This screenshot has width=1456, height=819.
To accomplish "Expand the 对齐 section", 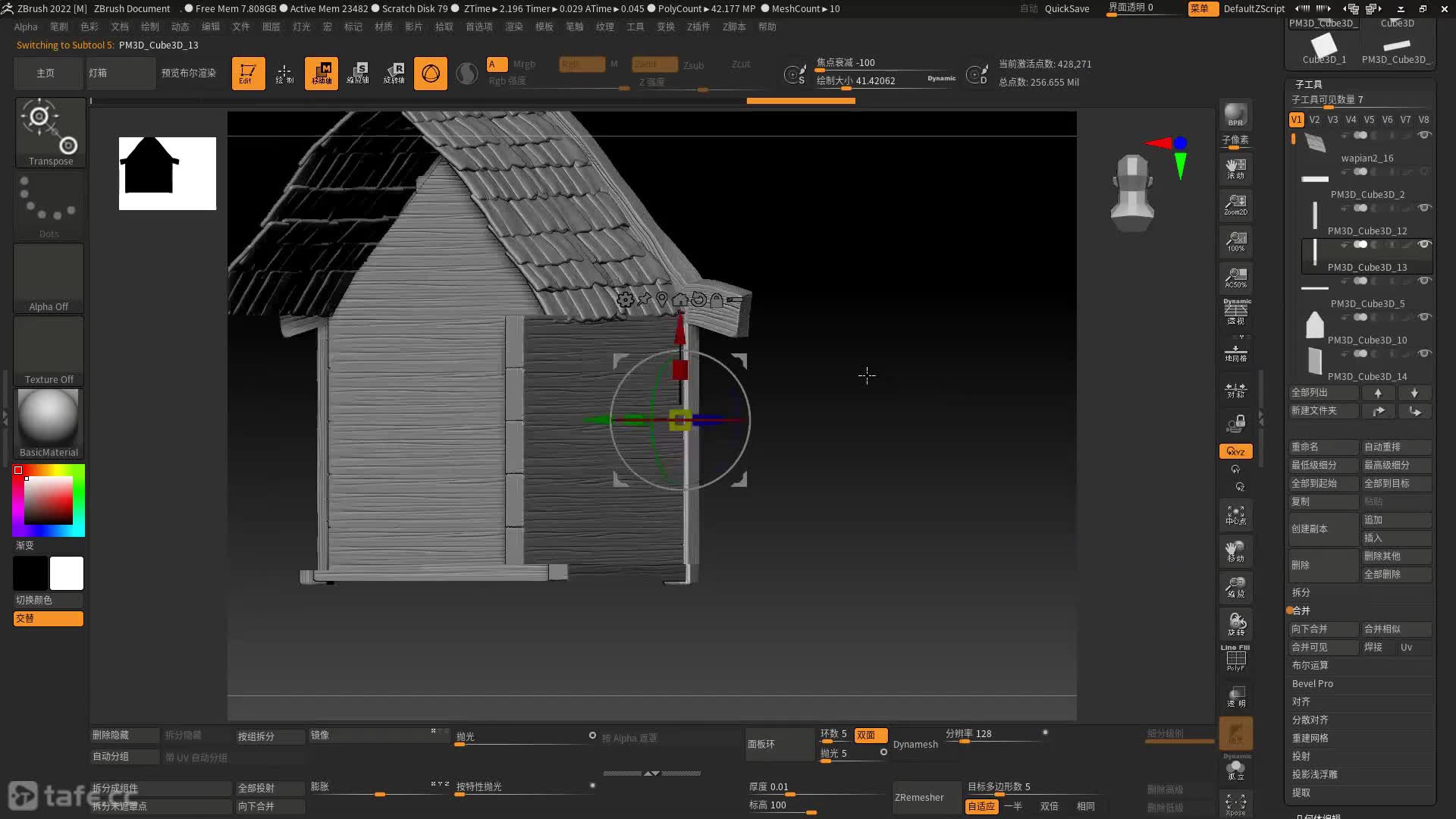I will (1301, 701).
